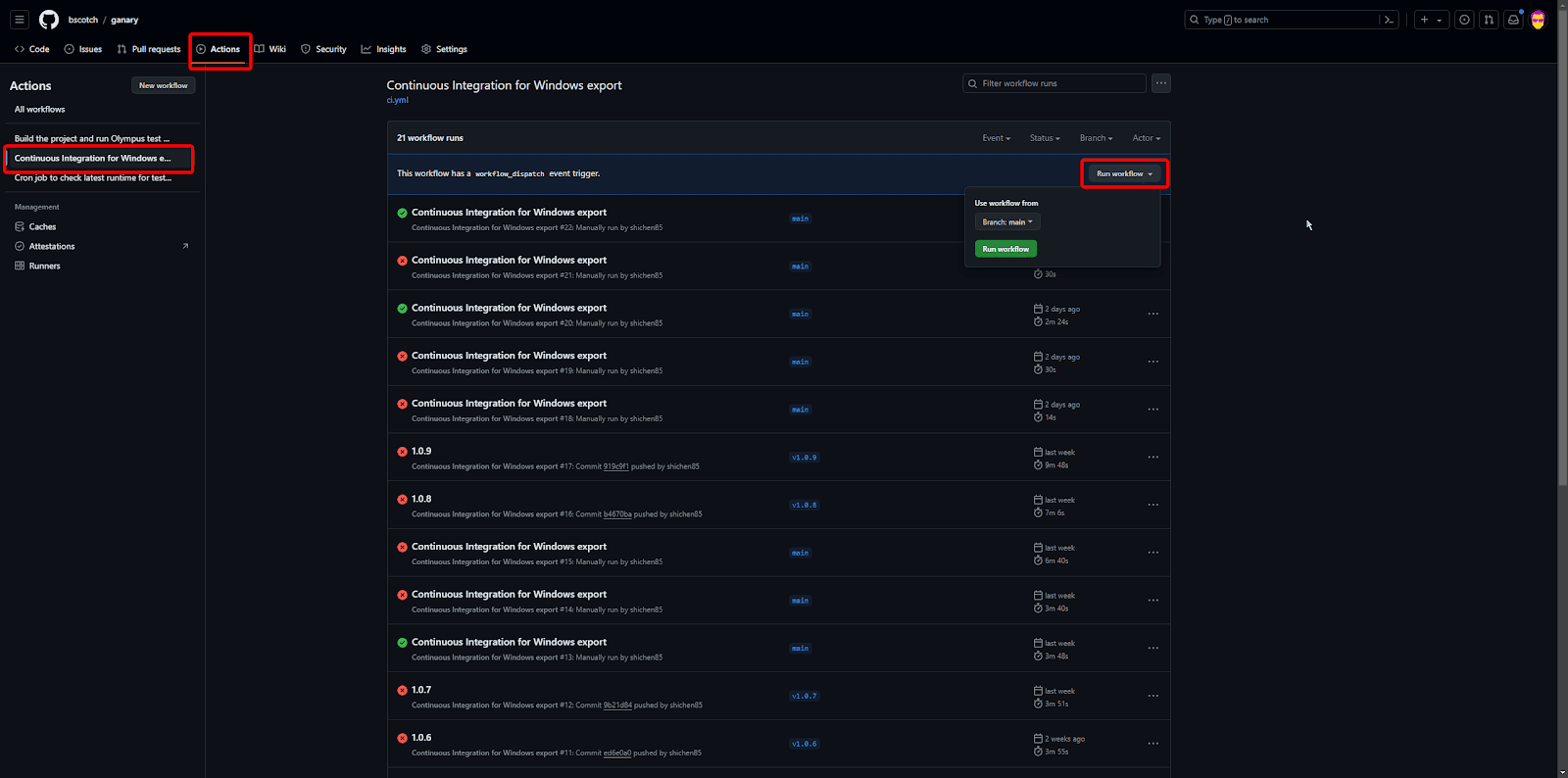Open commit b4670ba link
Screen dimensions: 1568x778
(617, 514)
